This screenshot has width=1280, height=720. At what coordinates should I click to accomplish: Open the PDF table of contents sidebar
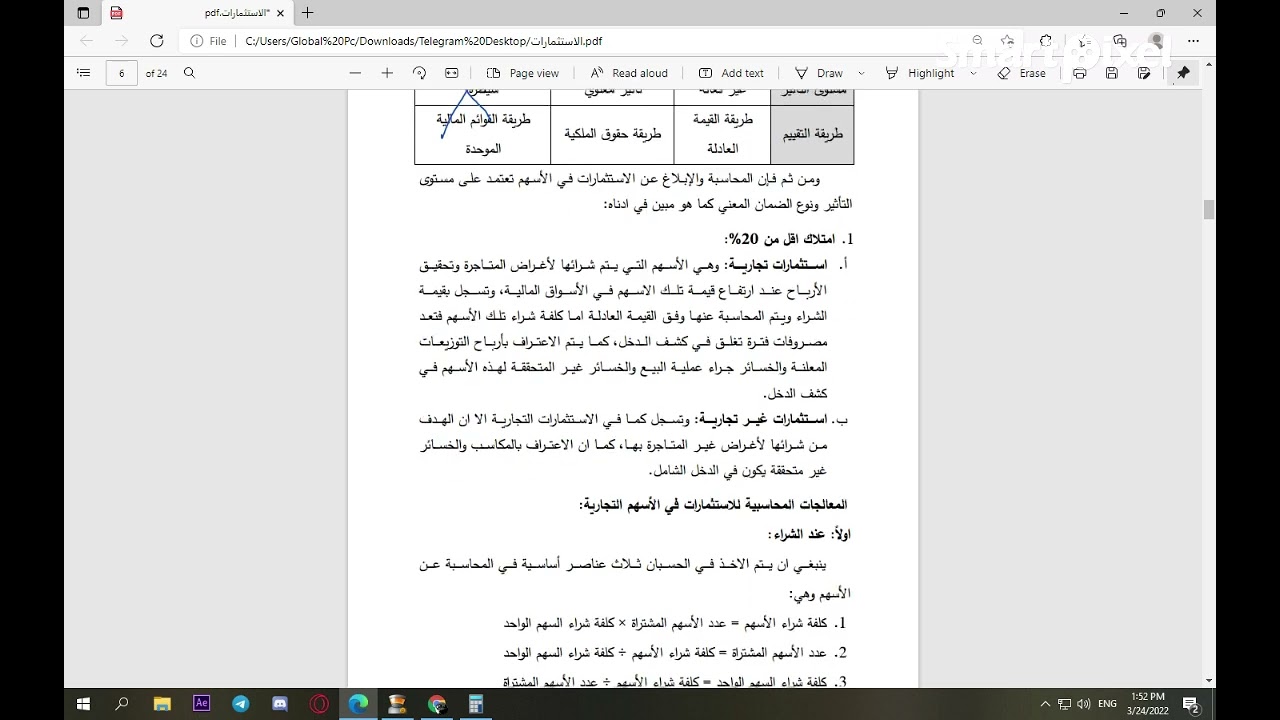[x=83, y=73]
